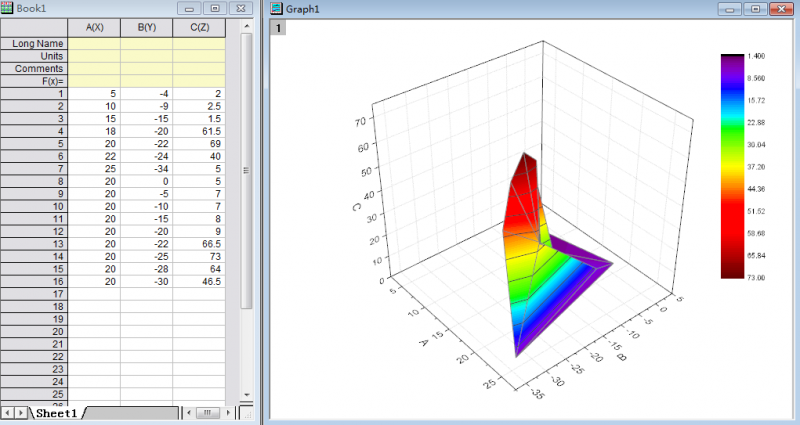This screenshot has width=800, height=425.
Task: Select column header B(Y)
Action: [x=147, y=28]
